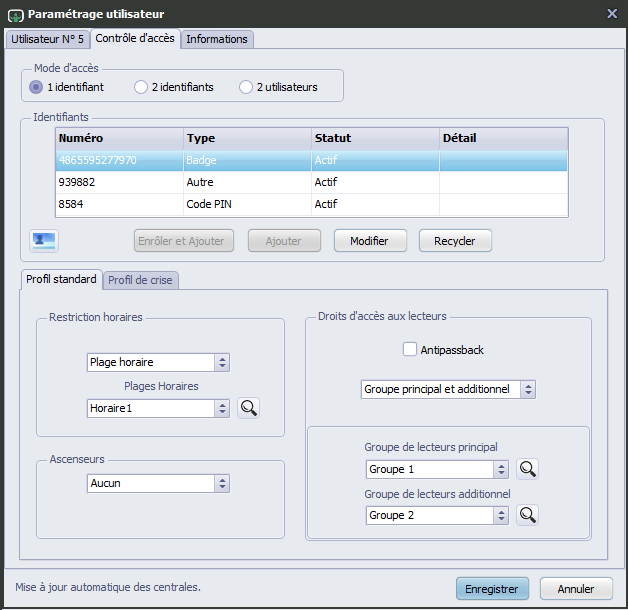This screenshot has width=628, height=610.
Task: Click the magnifier next to Groupe 1
Action: 527,469
